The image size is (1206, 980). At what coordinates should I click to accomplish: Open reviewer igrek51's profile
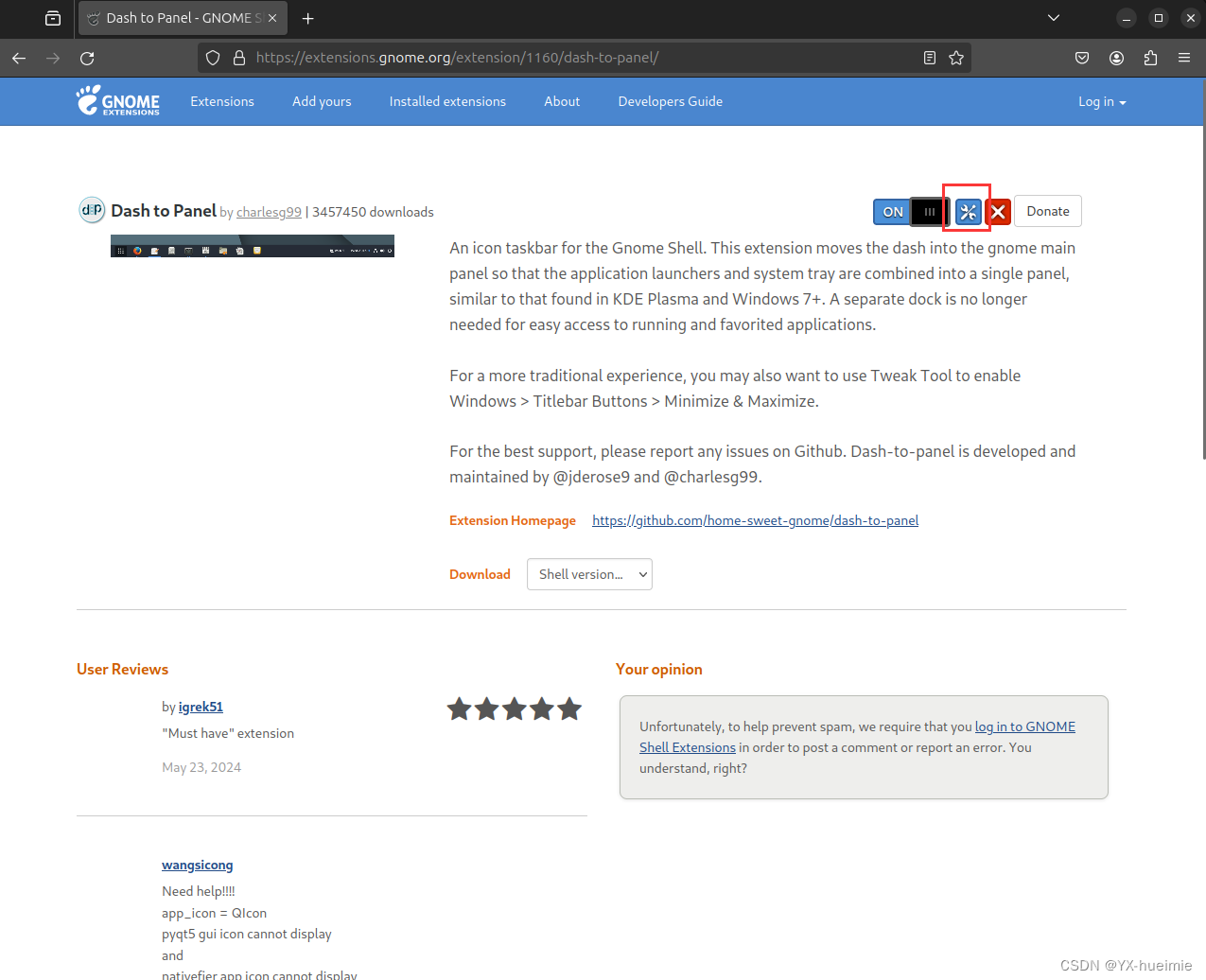point(201,707)
